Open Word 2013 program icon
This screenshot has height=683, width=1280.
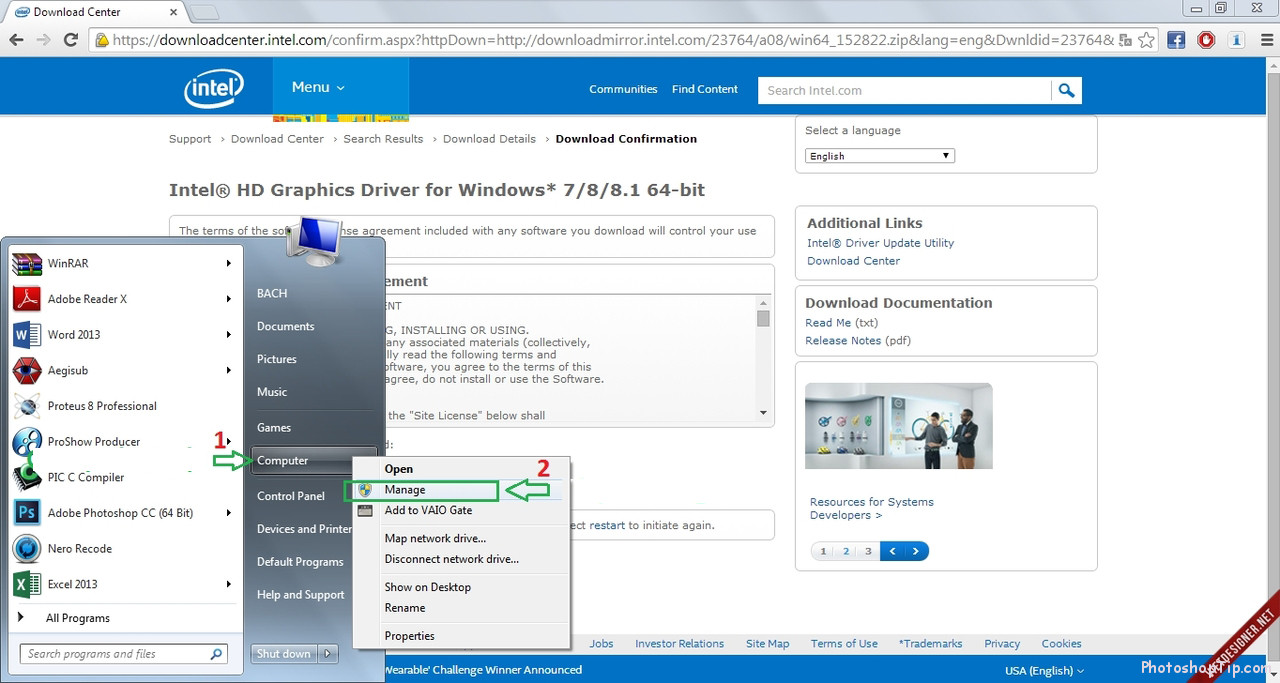pyautogui.click(x=27, y=334)
